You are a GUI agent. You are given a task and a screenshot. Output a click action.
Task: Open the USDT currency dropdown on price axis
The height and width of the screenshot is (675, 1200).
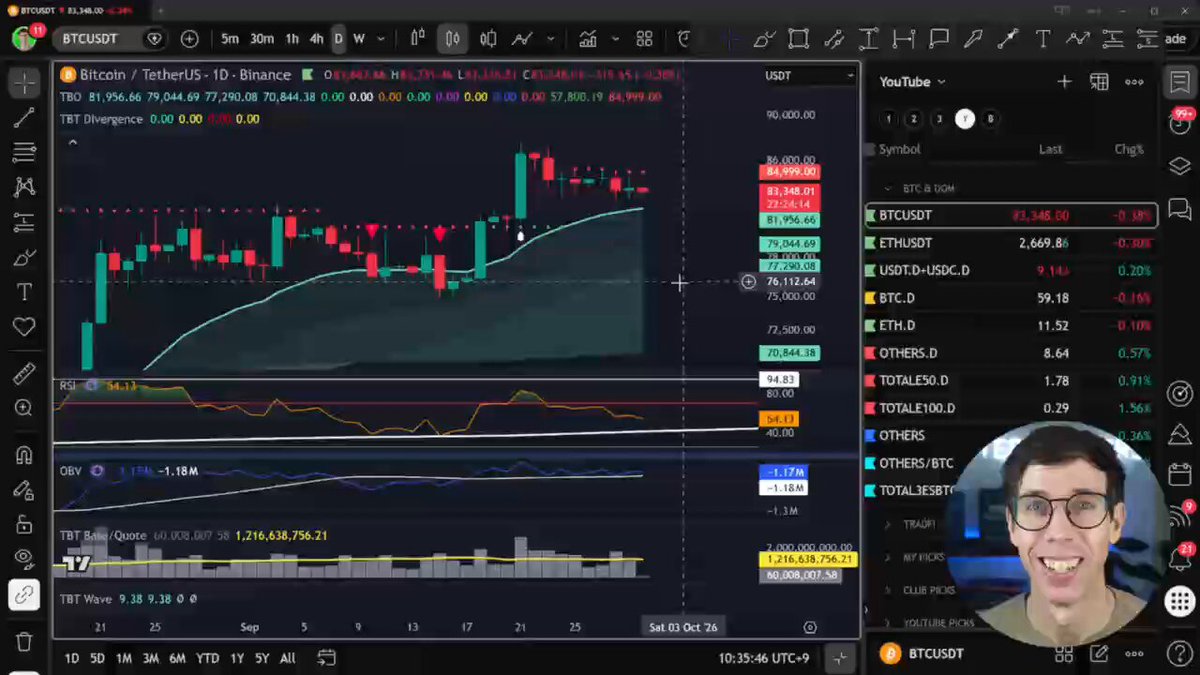pos(810,75)
